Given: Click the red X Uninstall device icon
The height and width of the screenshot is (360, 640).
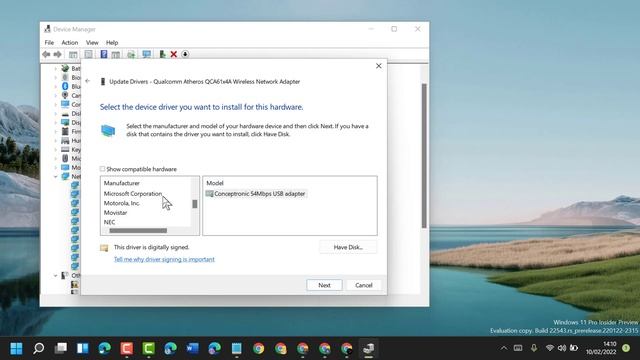Looking at the screenshot, I should [x=173, y=54].
